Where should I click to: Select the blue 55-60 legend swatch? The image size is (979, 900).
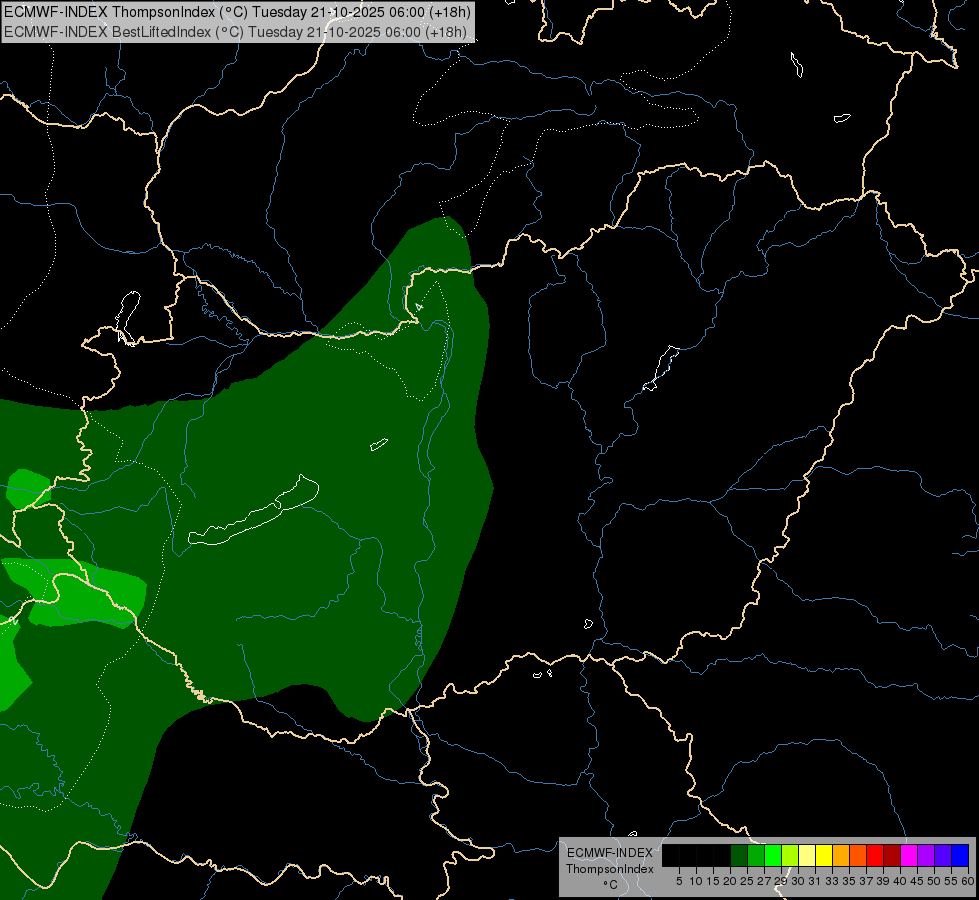coord(960,855)
